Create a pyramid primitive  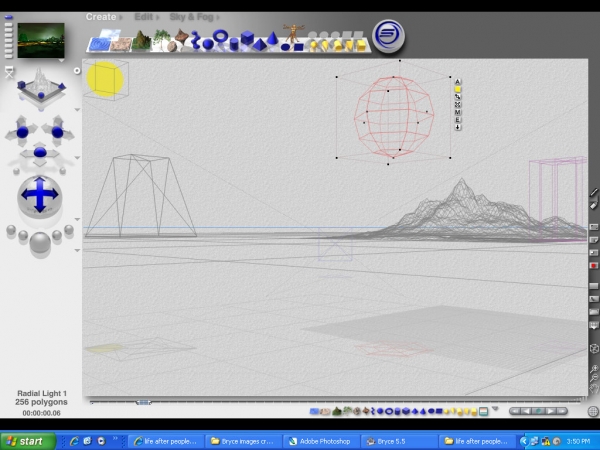260,45
